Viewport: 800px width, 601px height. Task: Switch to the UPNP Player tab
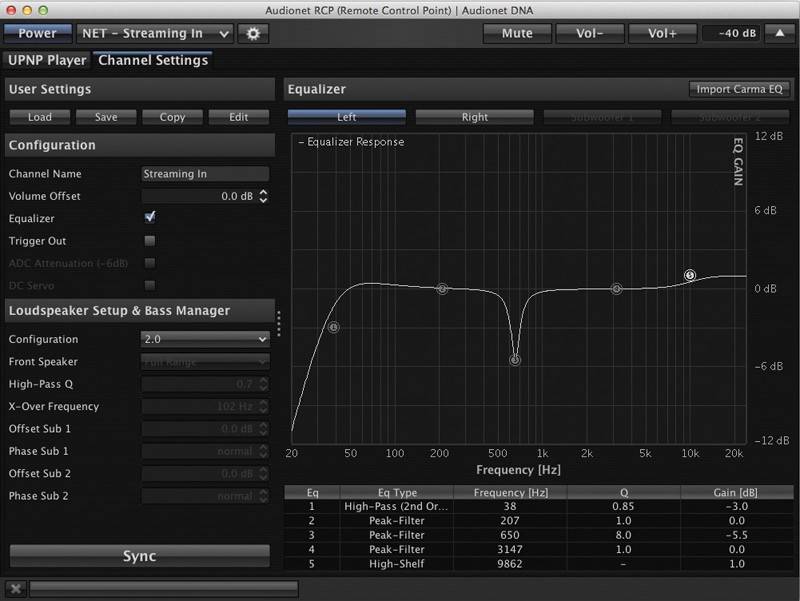(47, 60)
